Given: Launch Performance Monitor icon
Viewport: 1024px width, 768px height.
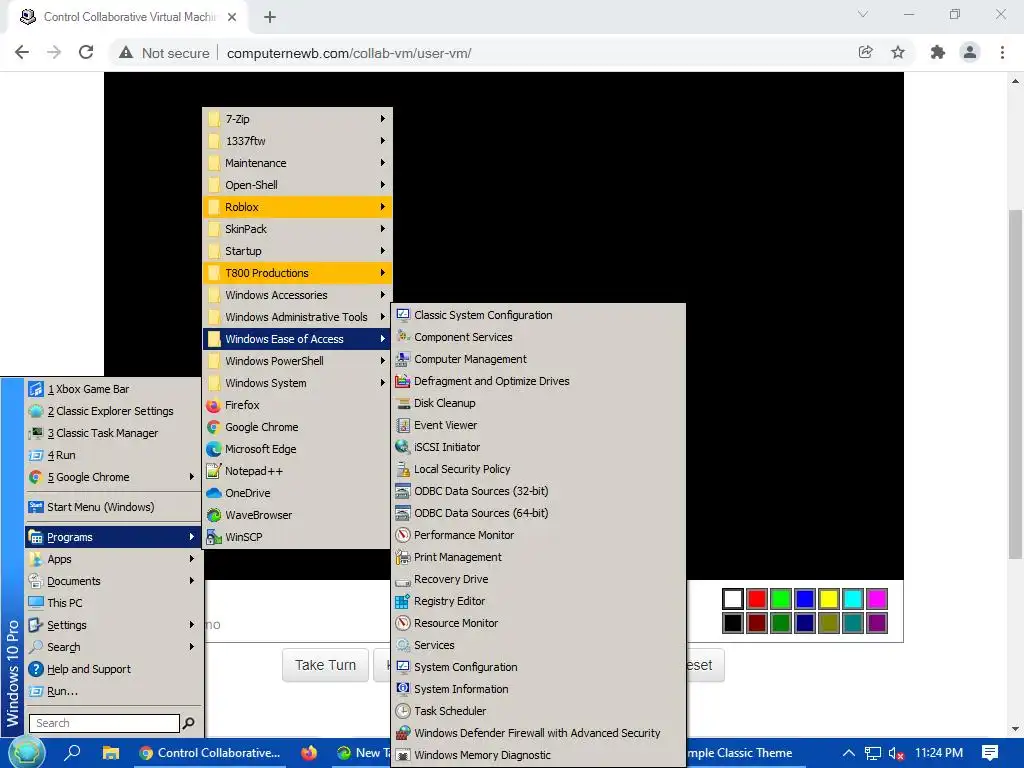Looking at the screenshot, I should tap(403, 535).
